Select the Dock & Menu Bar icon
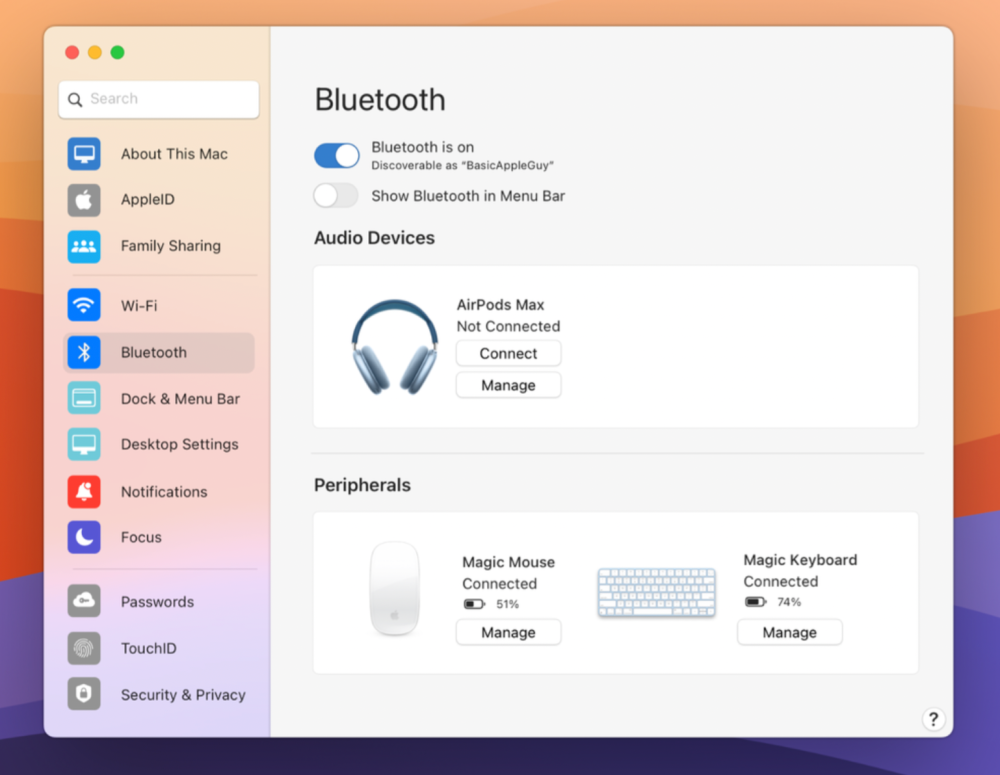The image size is (1000, 775). tap(84, 398)
